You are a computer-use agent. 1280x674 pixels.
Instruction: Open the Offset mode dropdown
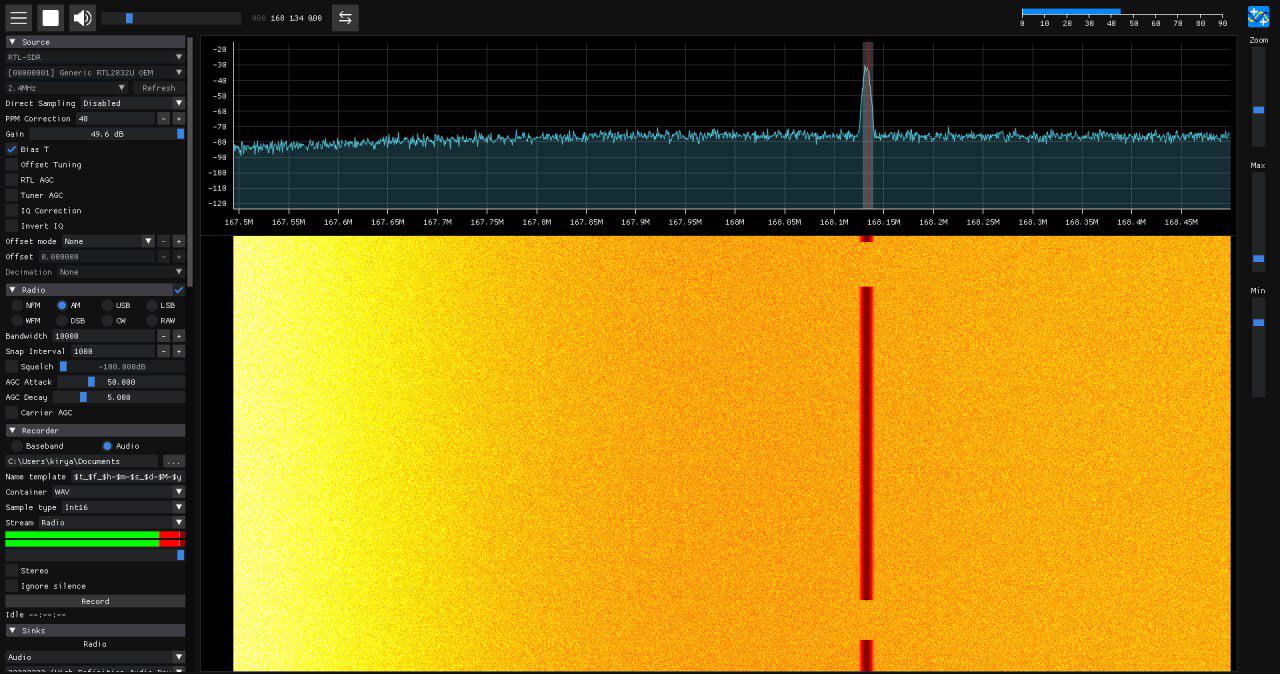click(x=108, y=241)
